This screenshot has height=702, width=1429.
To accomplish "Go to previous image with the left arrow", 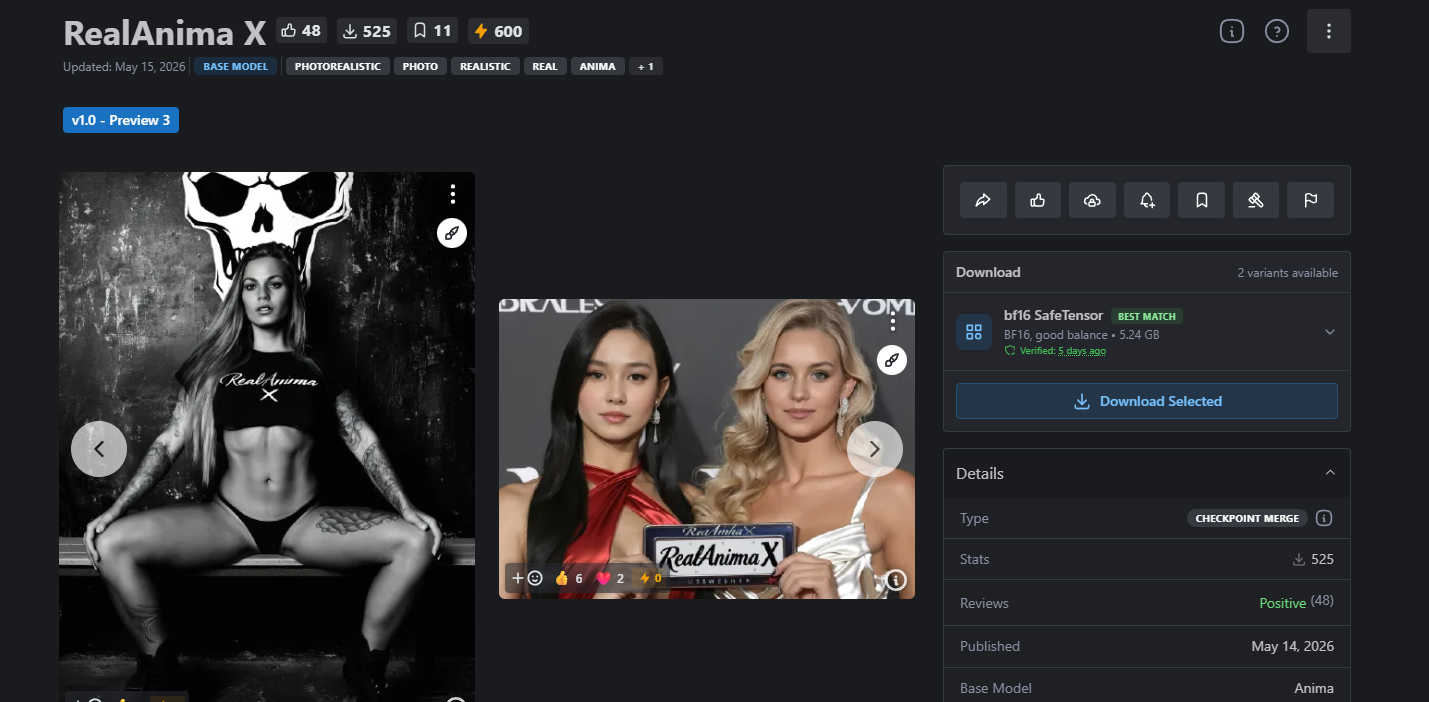I will point(99,449).
